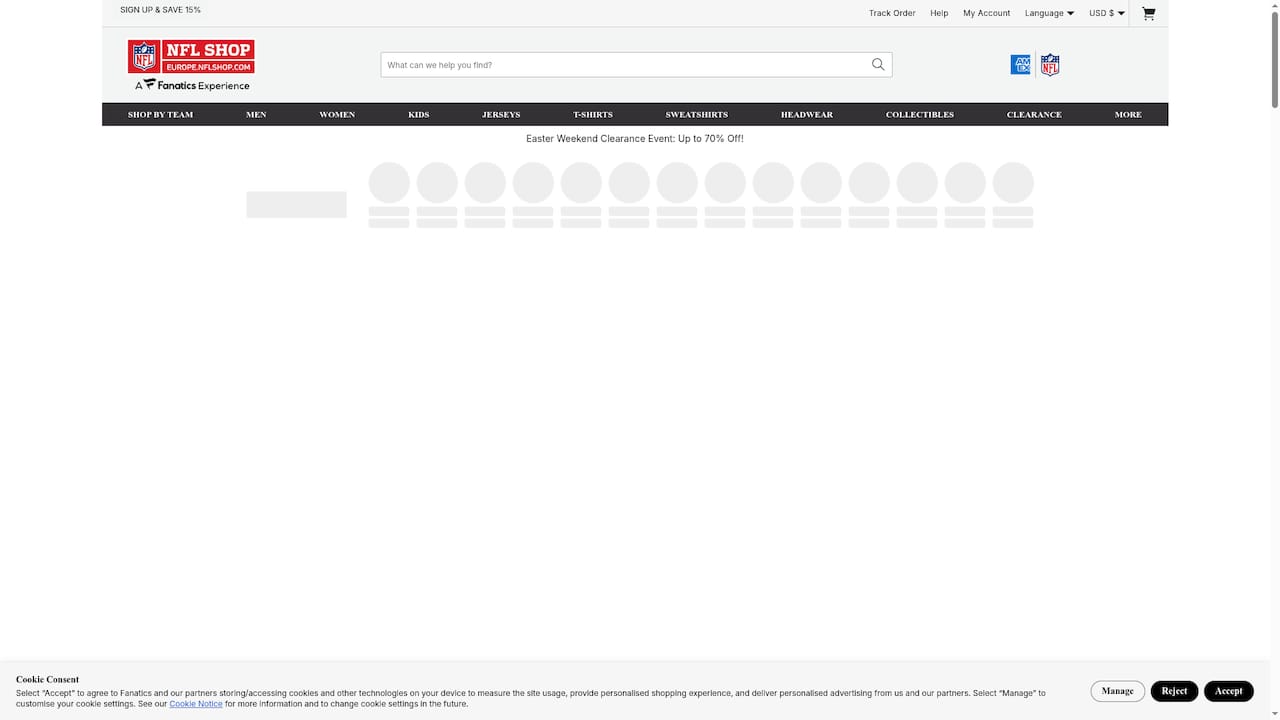Open the My Account link
1280x720 pixels.
987,13
